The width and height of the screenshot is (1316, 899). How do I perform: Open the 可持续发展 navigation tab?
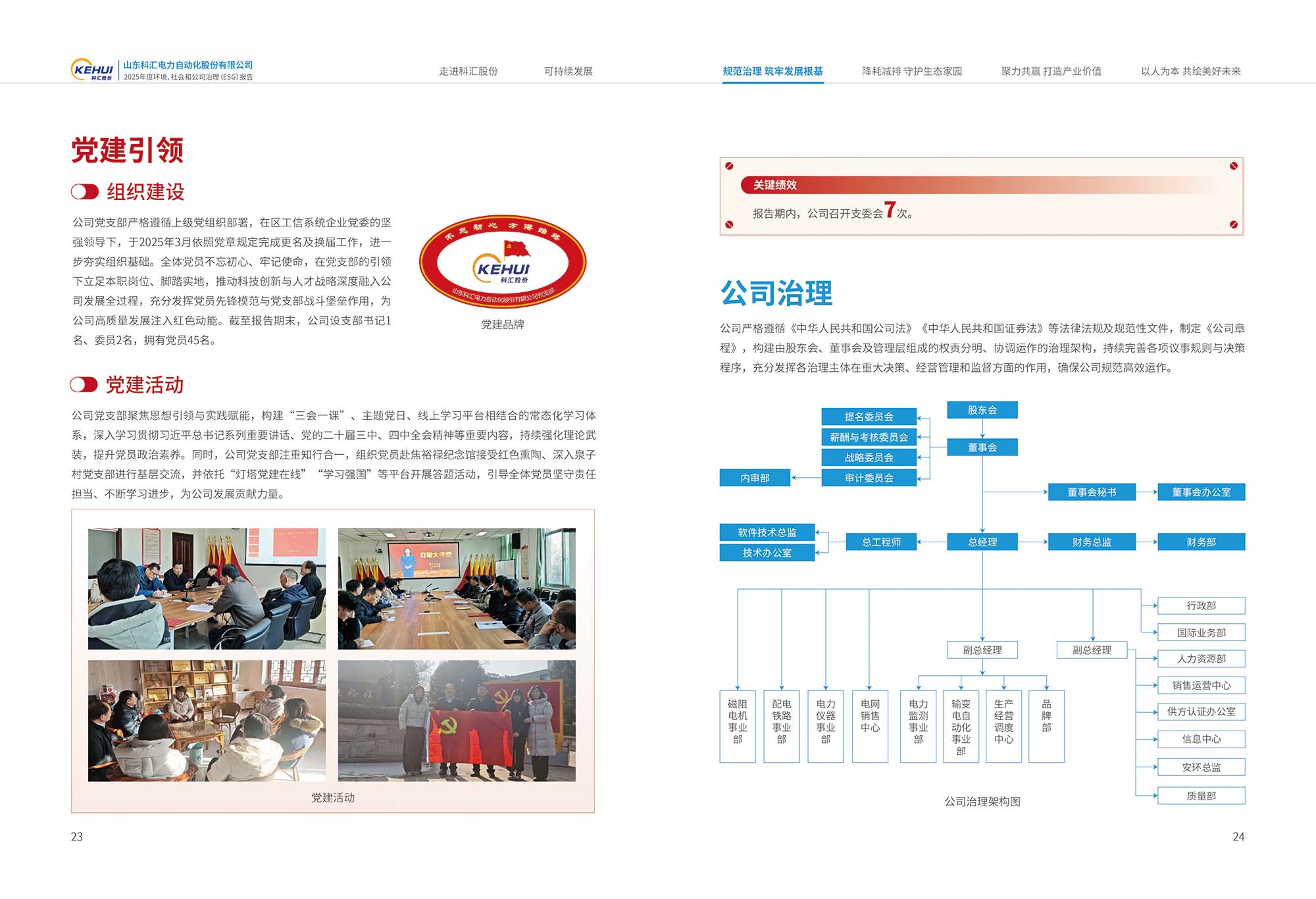pos(568,71)
